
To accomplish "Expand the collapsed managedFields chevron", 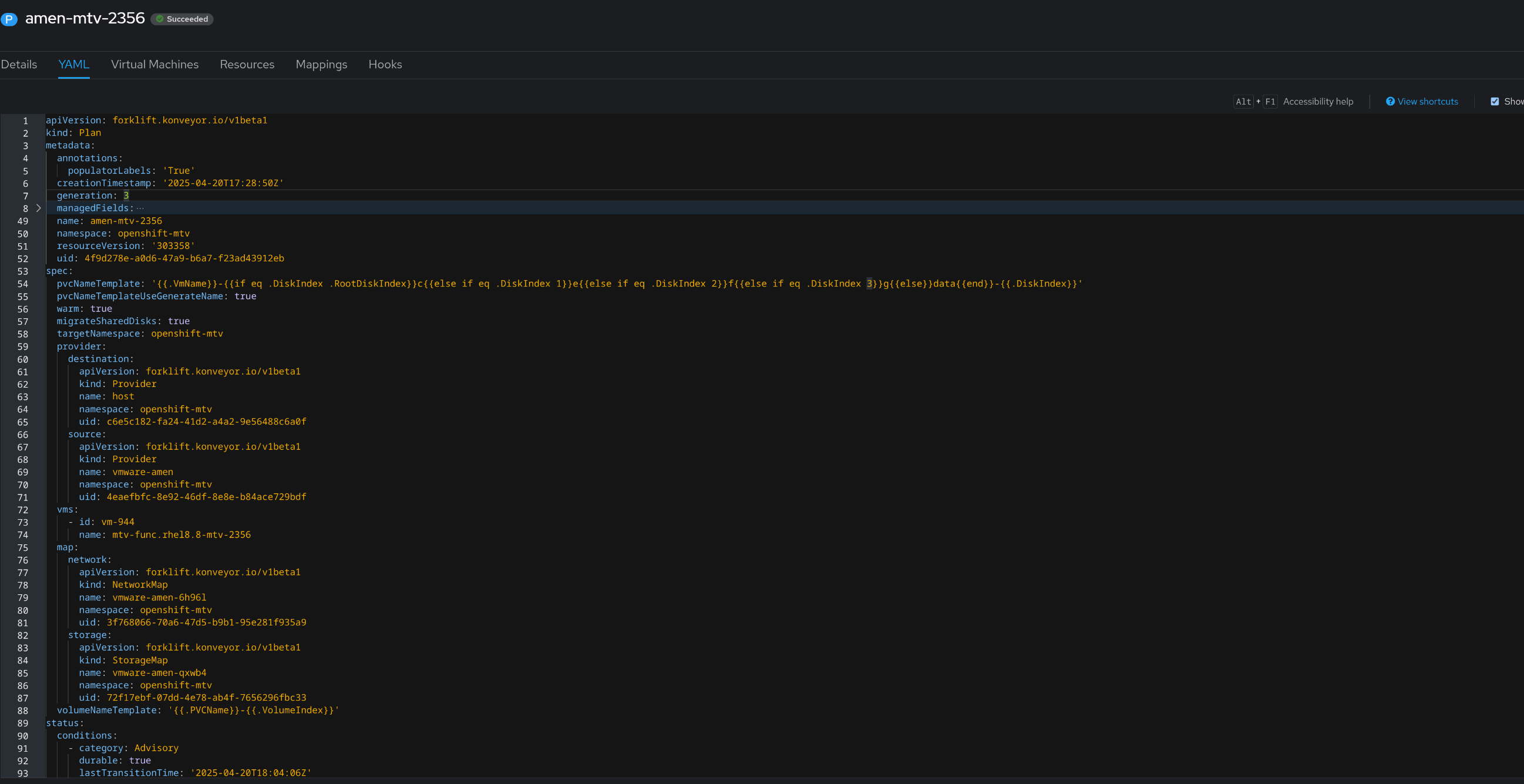I will [38, 208].
